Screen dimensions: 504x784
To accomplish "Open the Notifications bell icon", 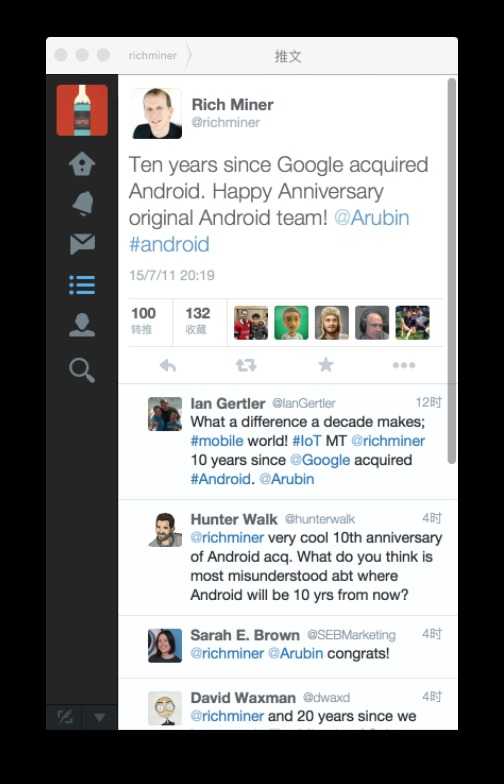I will coord(82,204).
